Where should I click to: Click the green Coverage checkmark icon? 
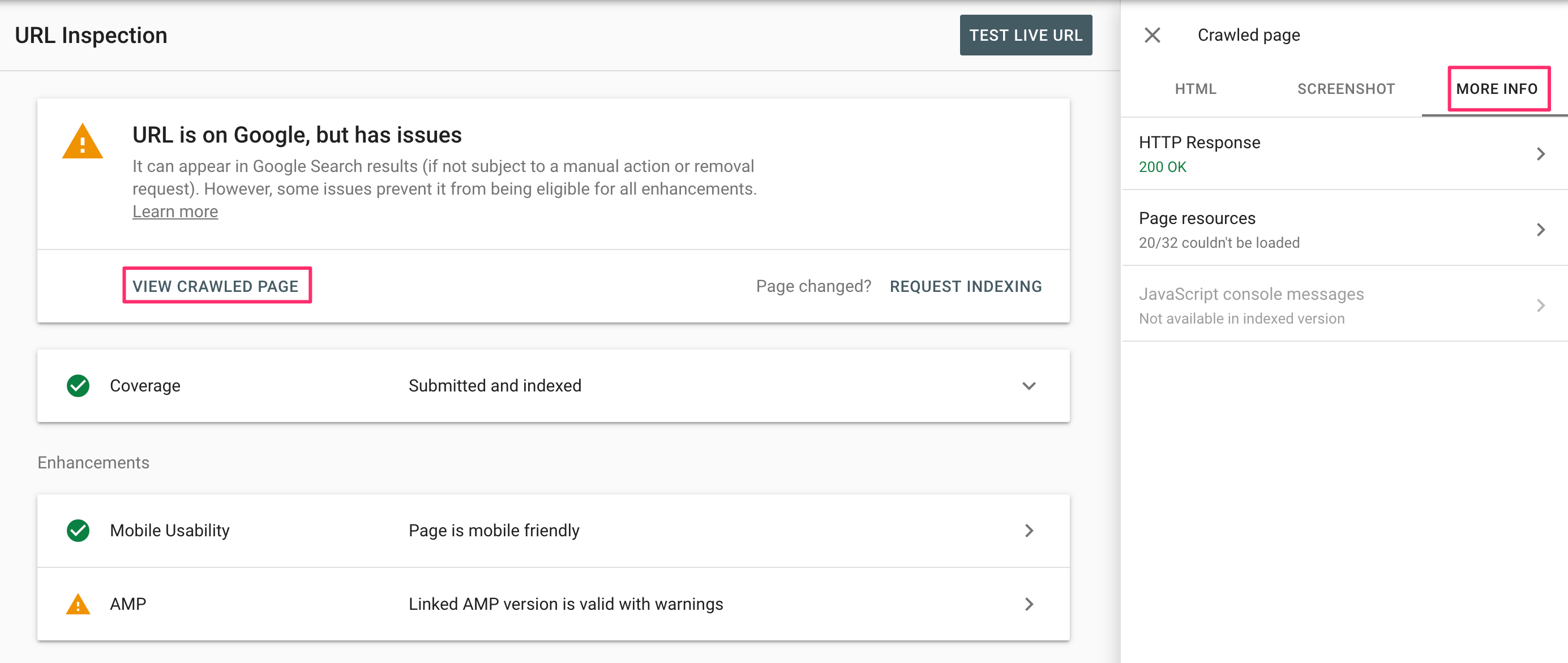point(78,386)
